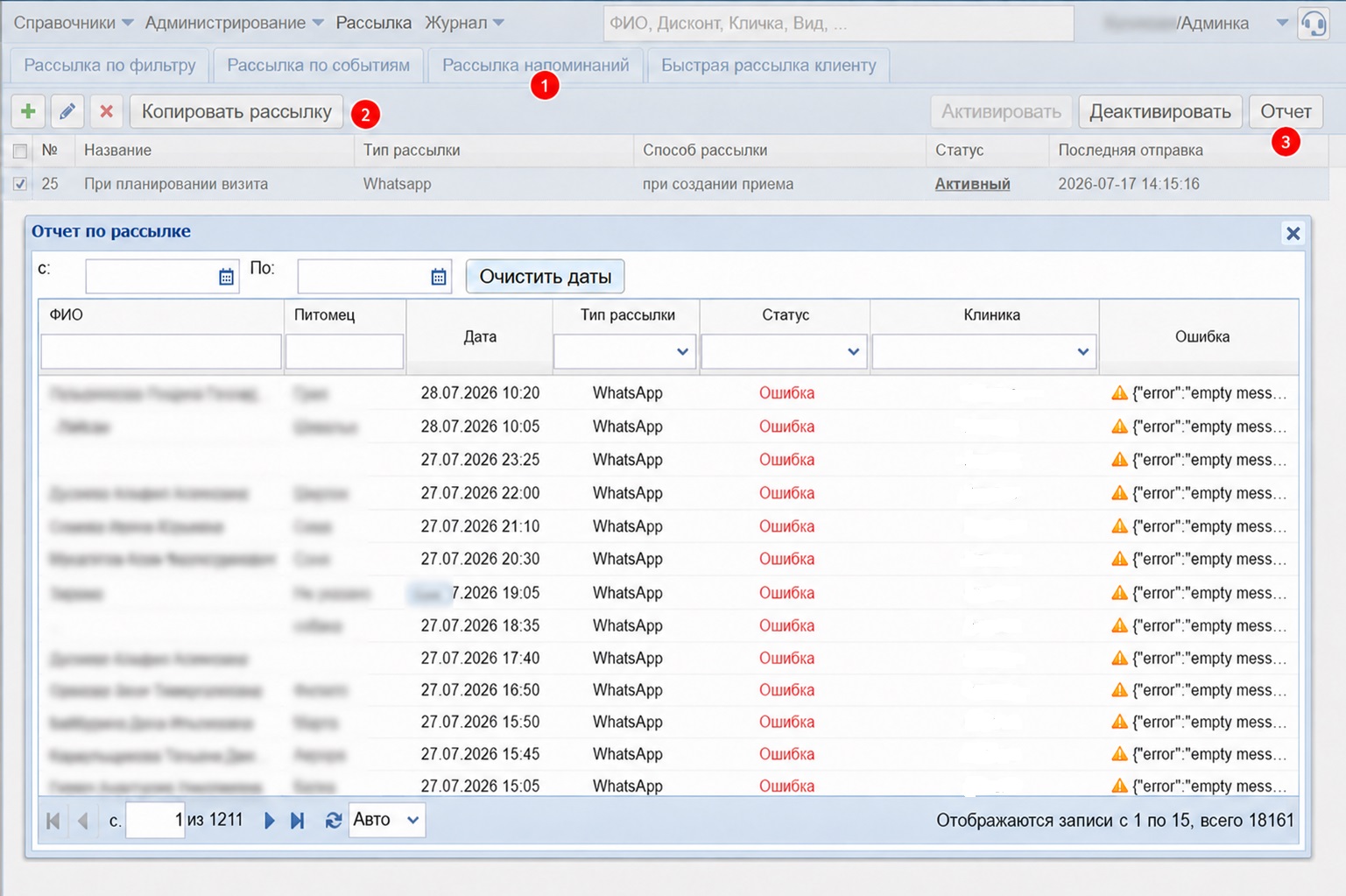The image size is (1346, 896).
Task: Click the Очистить даты button
Action: (x=545, y=277)
